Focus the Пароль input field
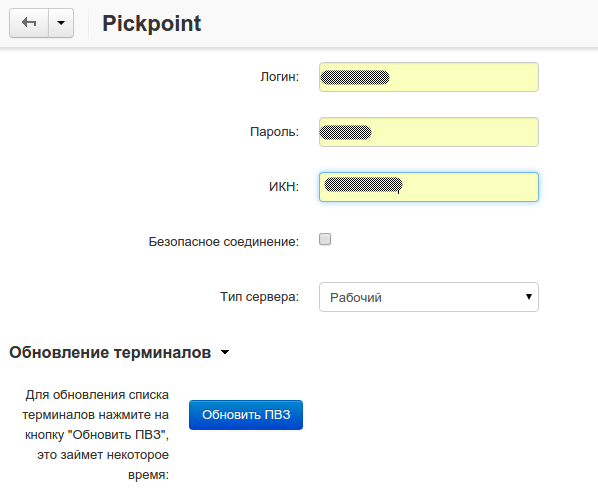Image resolution: width=598 pixels, height=502 pixels. (x=429, y=132)
